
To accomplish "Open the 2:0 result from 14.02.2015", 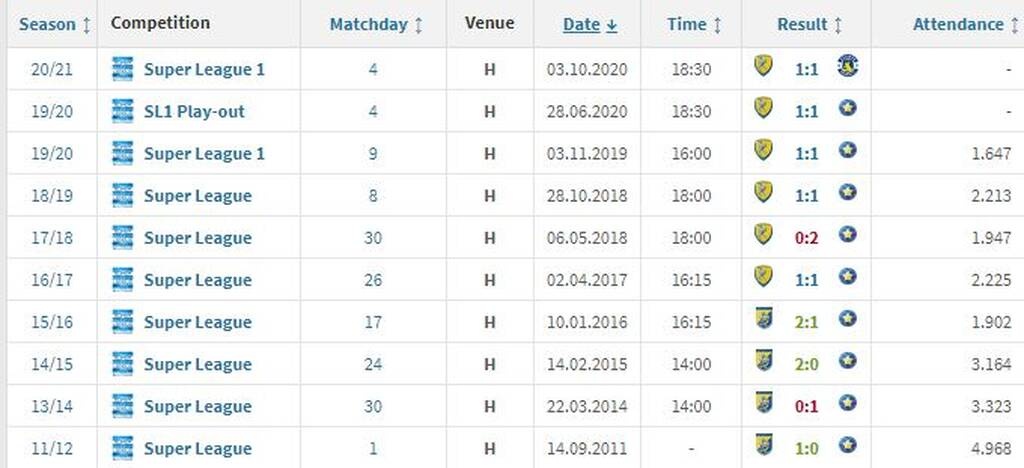I will pos(806,364).
